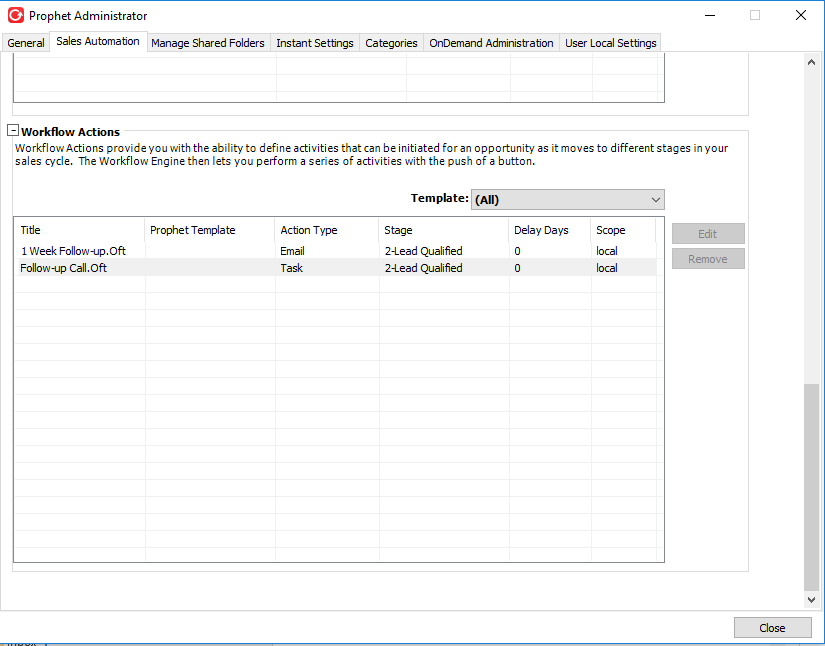Collapse the Workflow Actions section
Viewport: 825px width, 646px height.
[13, 130]
